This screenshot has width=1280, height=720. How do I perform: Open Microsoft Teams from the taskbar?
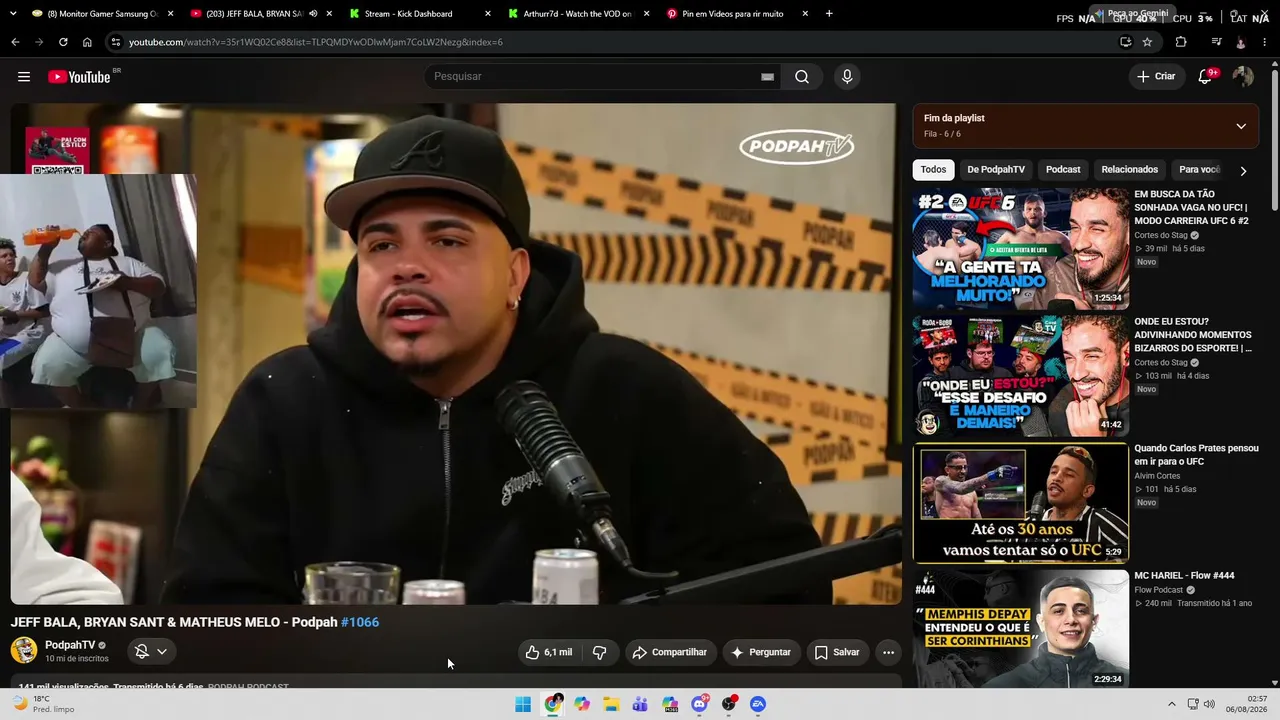[641, 704]
